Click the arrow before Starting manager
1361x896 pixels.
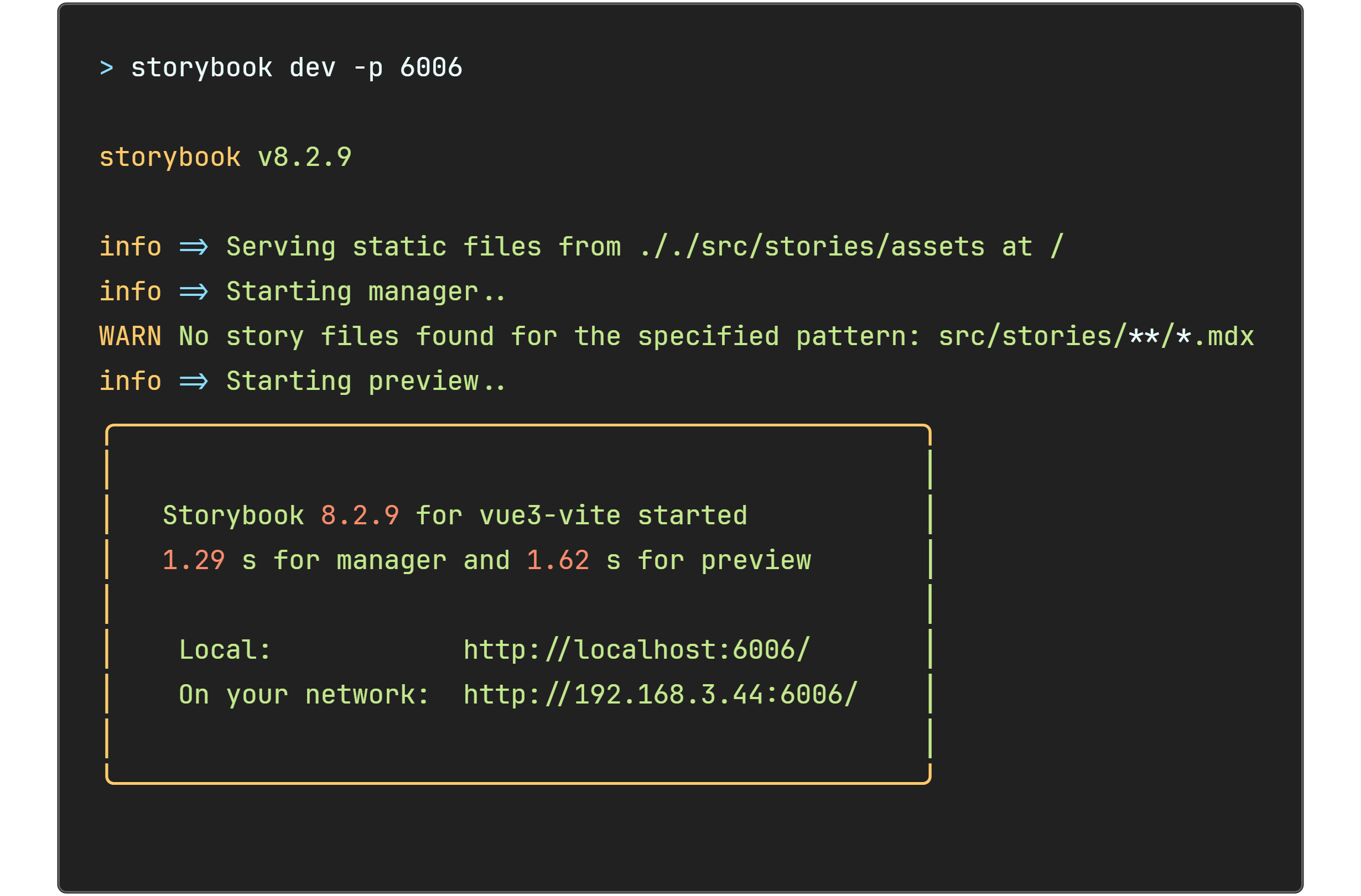tap(194, 292)
